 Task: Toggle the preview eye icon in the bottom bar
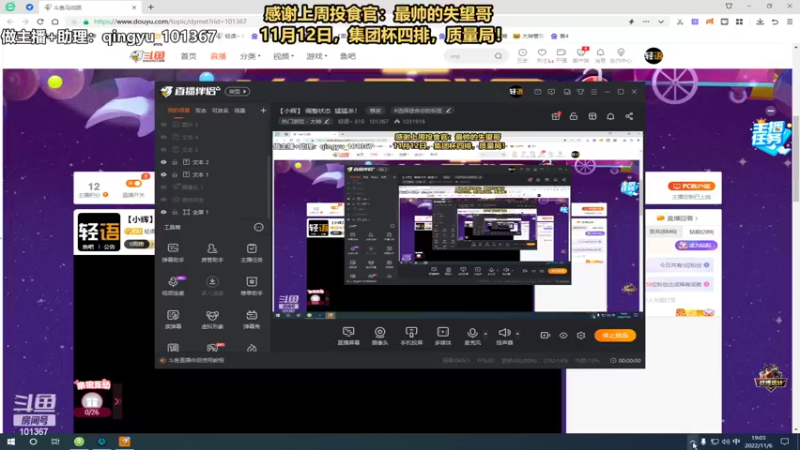[563, 335]
